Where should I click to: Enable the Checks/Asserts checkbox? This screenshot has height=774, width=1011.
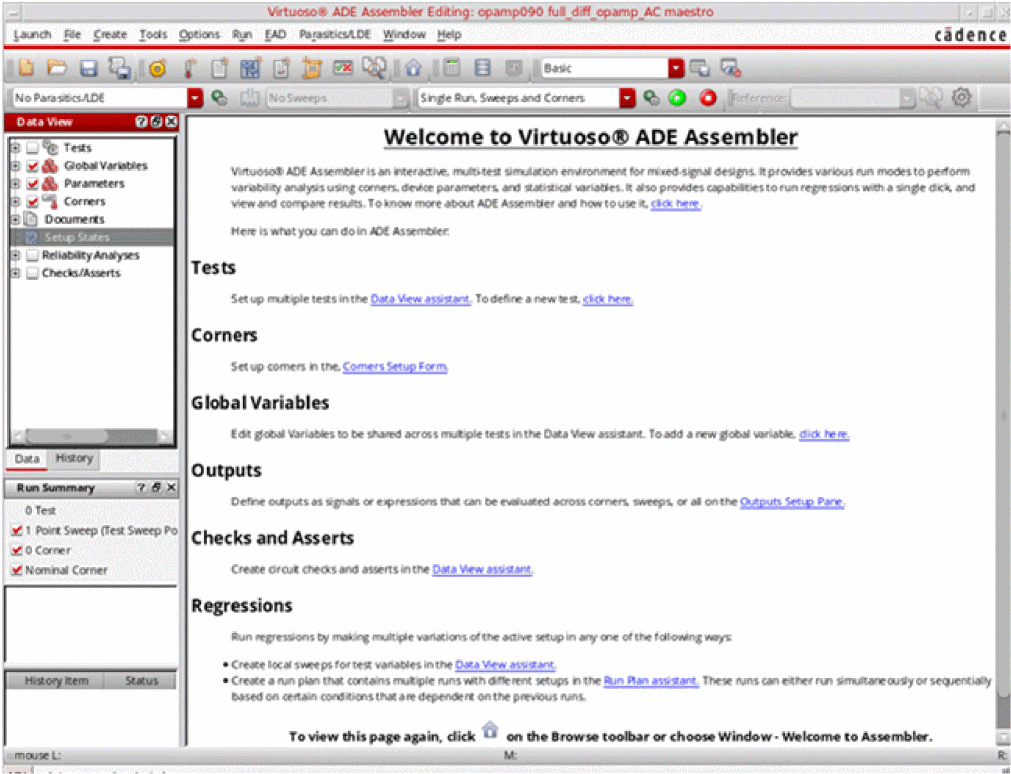tap(32, 273)
